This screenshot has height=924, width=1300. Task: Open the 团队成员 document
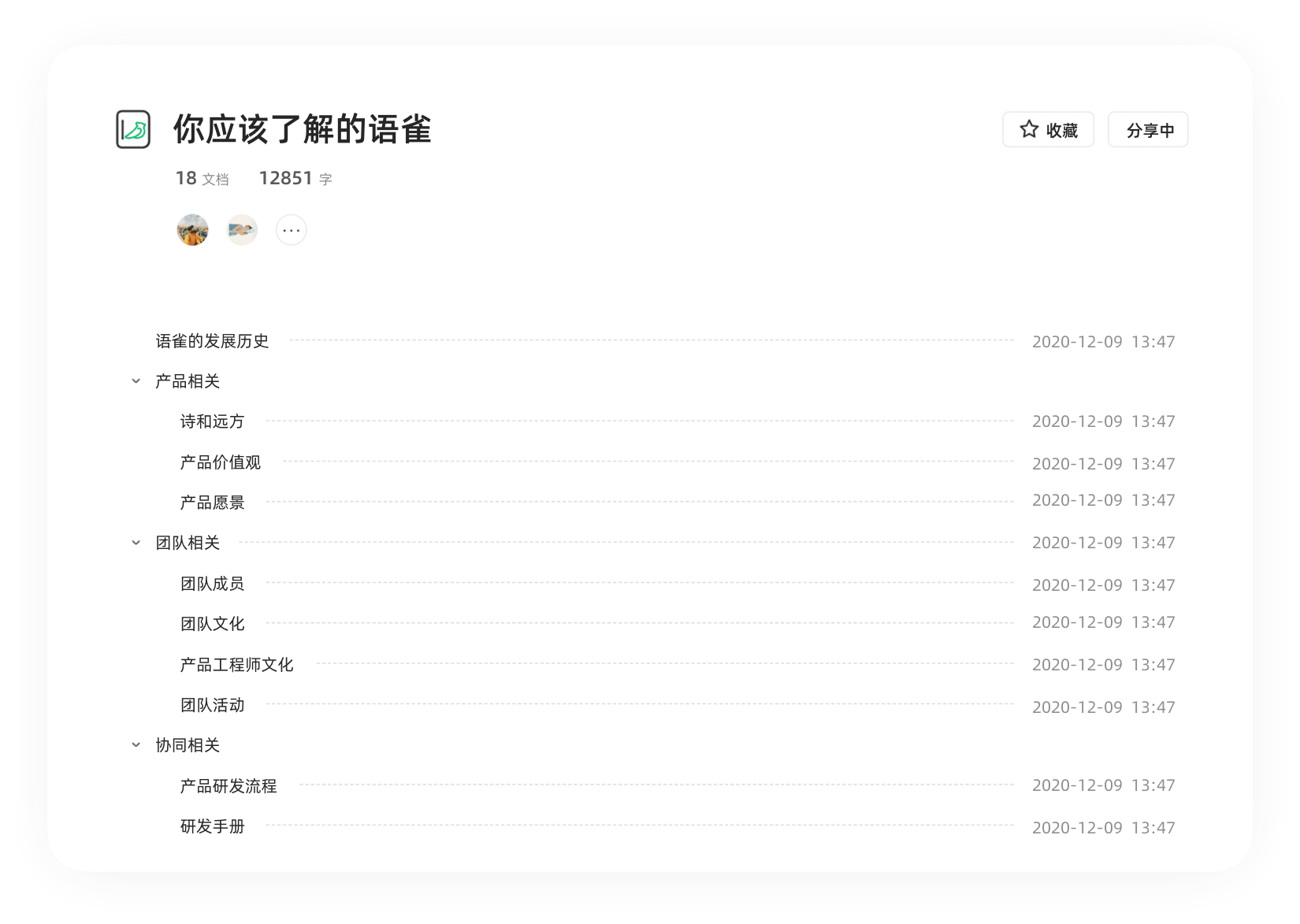[212, 584]
